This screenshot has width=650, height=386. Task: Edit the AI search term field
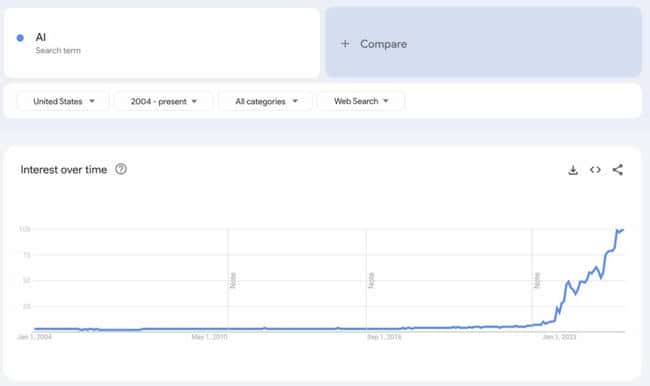(162, 43)
